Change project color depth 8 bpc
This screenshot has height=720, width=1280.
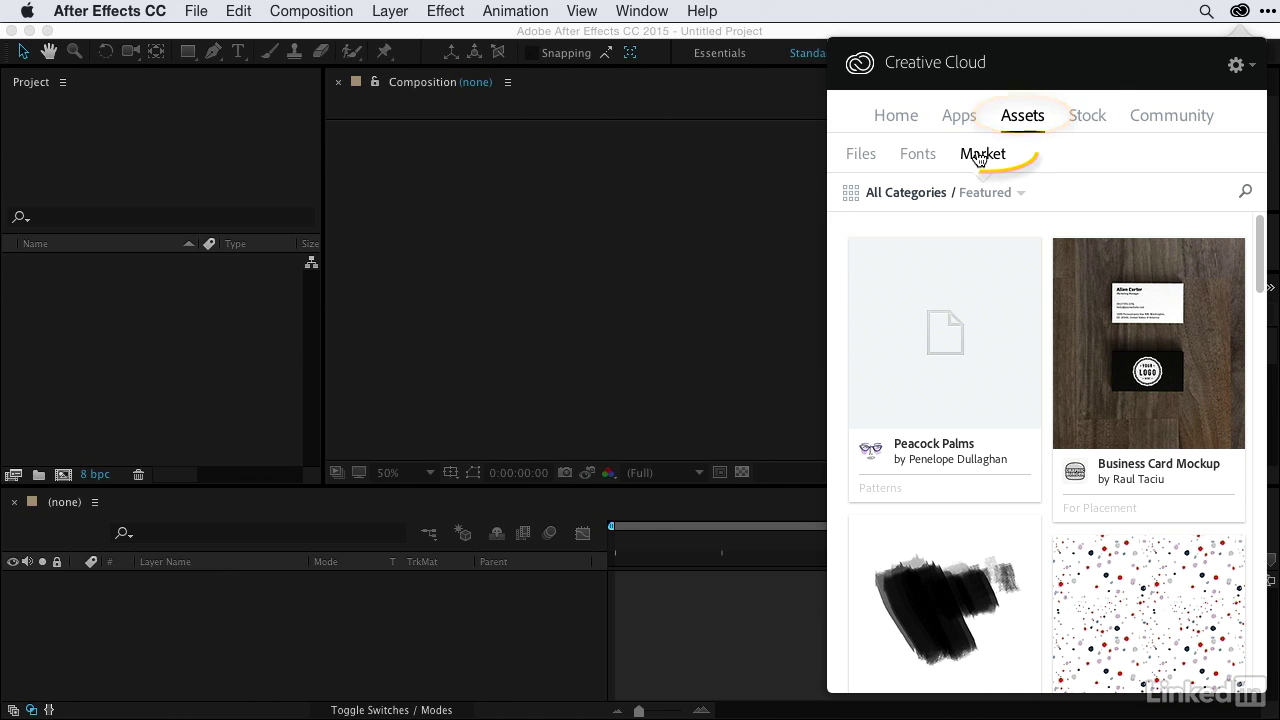[95, 475]
